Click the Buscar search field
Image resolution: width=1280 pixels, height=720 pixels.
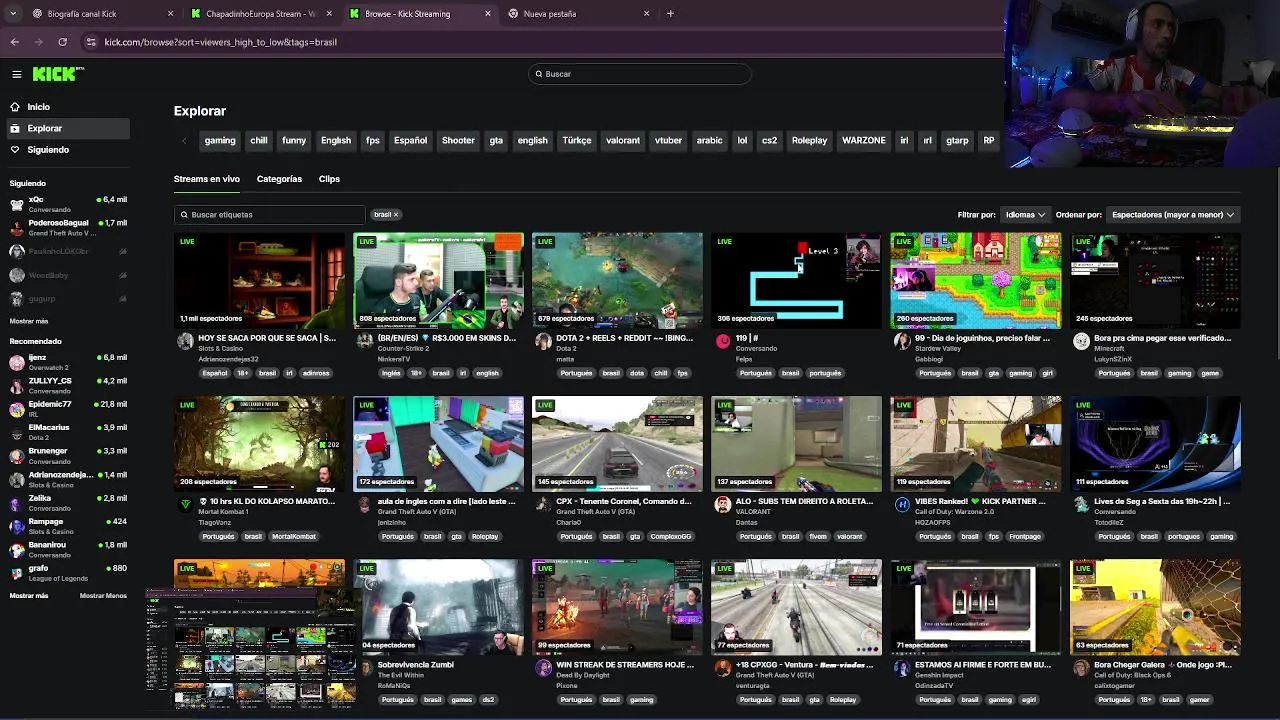click(640, 74)
